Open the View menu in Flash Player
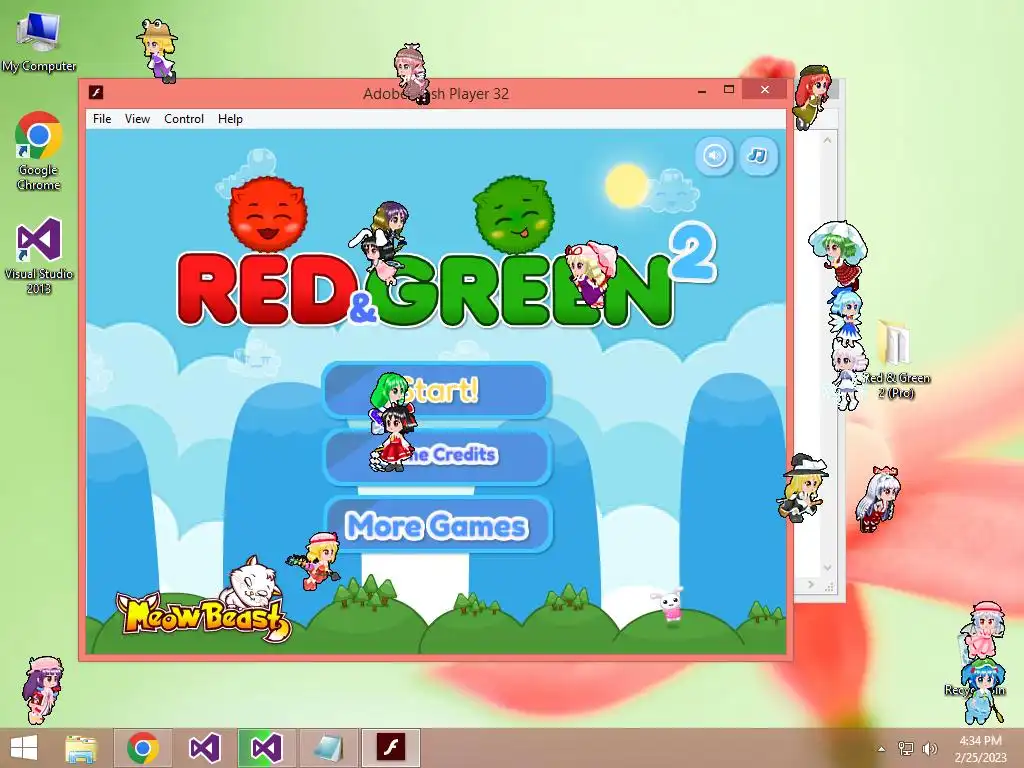Screen dimensions: 1024x768 [x=137, y=119]
